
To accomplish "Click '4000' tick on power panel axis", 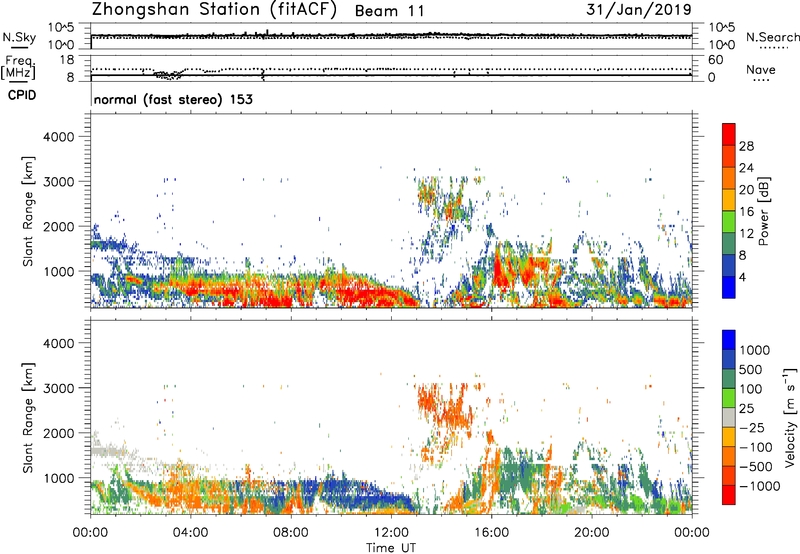I will tap(59, 137).
